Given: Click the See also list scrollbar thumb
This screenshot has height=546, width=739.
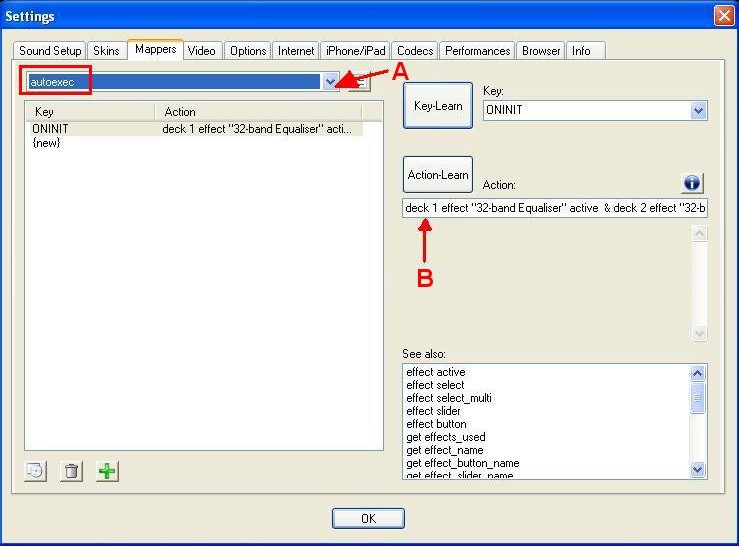Looking at the screenshot, I should 698,398.
